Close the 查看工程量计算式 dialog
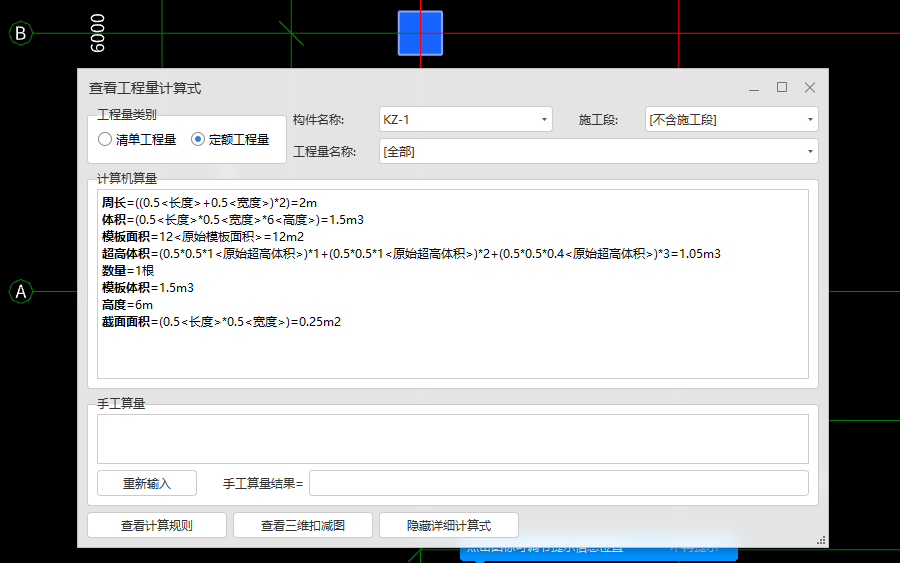 click(x=810, y=87)
